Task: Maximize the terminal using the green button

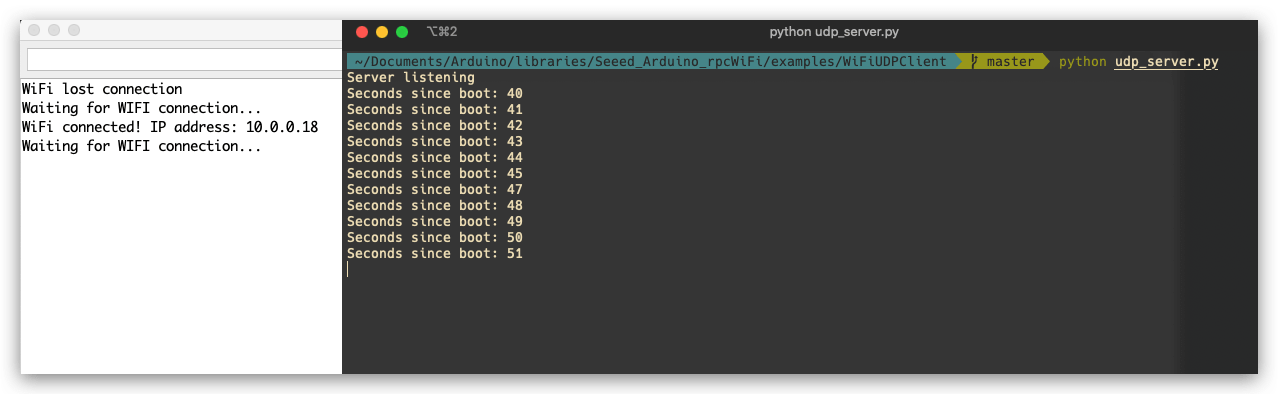Action: coord(402,32)
